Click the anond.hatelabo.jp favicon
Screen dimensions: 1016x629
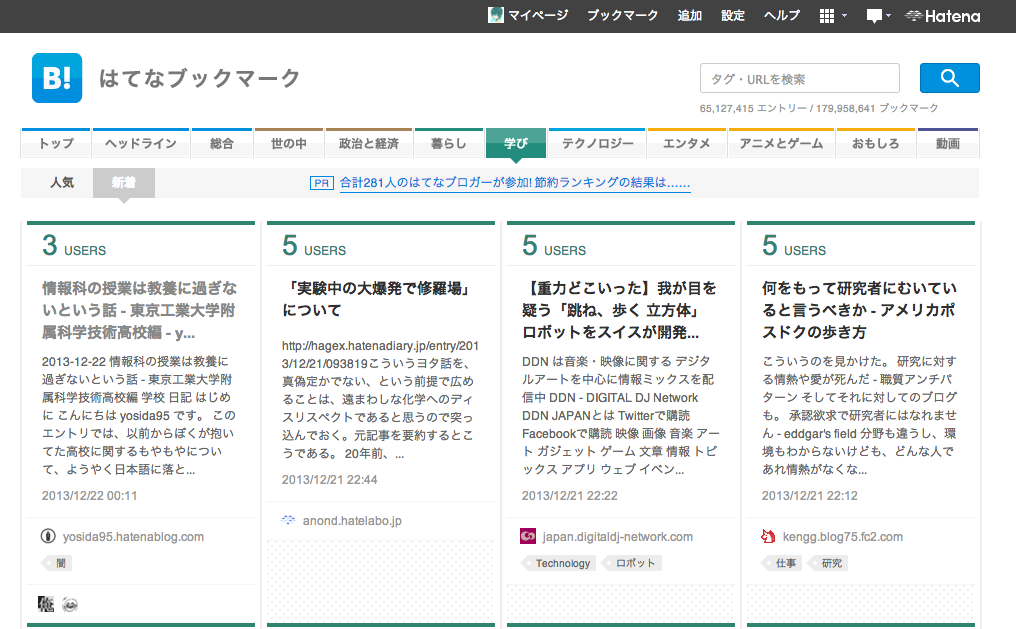[289, 521]
